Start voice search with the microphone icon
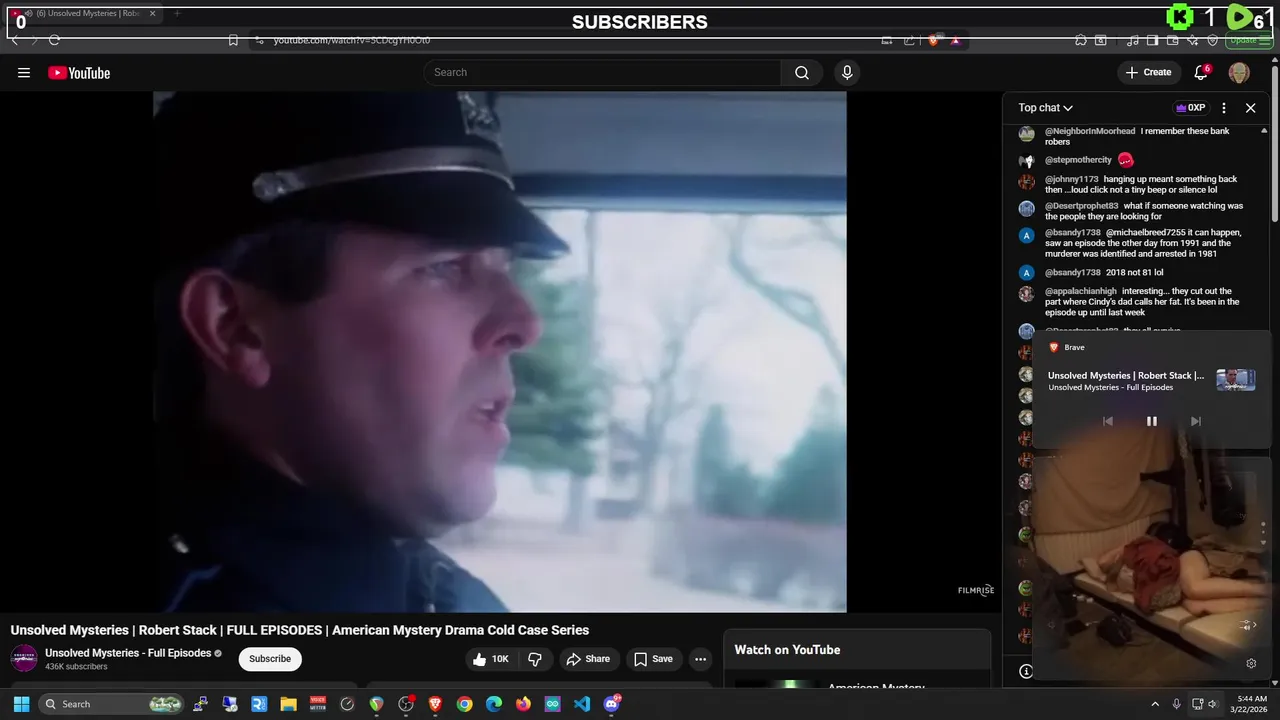The image size is (1280, 720). click(847, 72)
